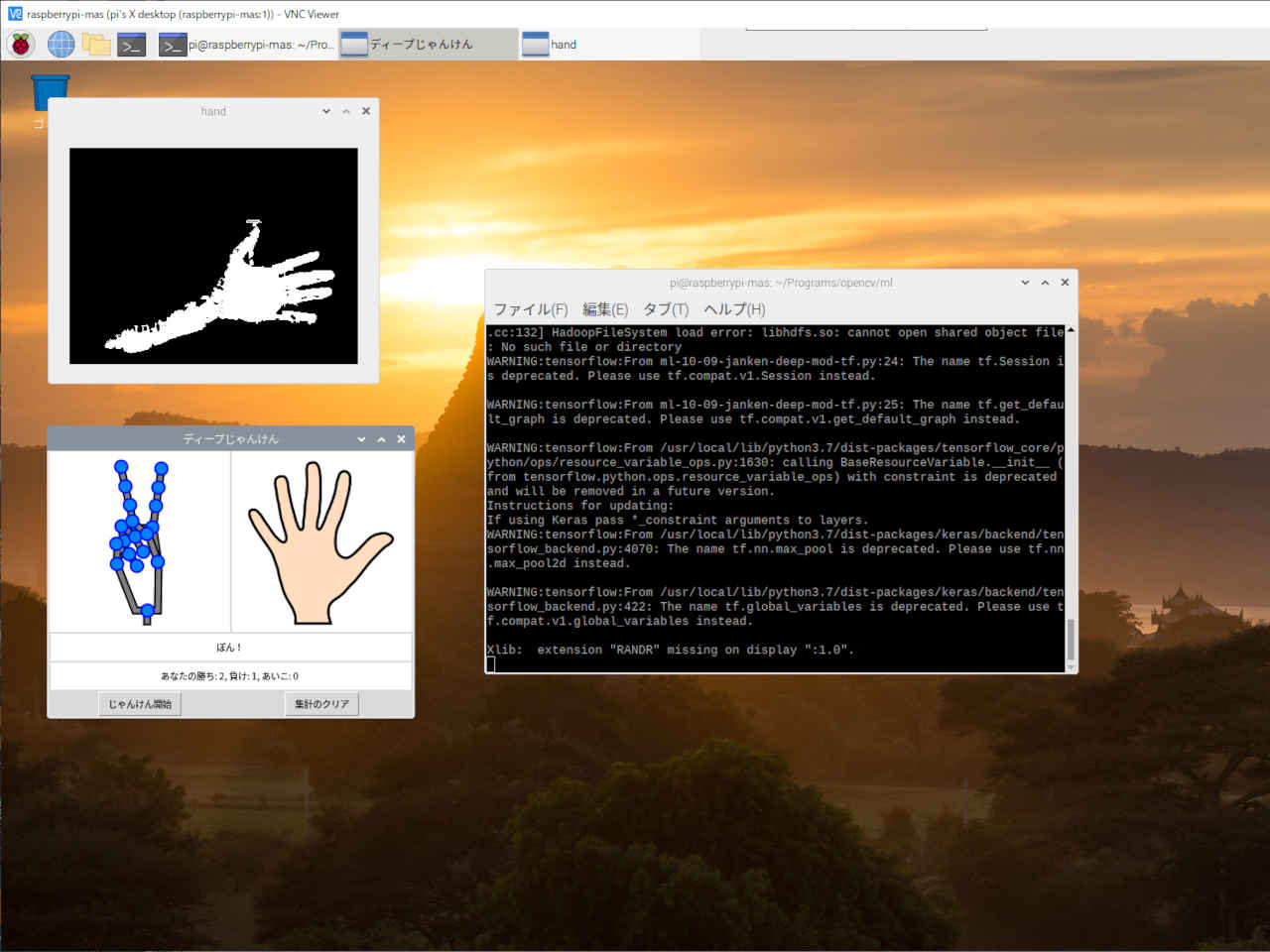This screenshot has height=952, width=1270.
Task: Open 編集(E) menu in terminal
Action: tap(605, 309)
